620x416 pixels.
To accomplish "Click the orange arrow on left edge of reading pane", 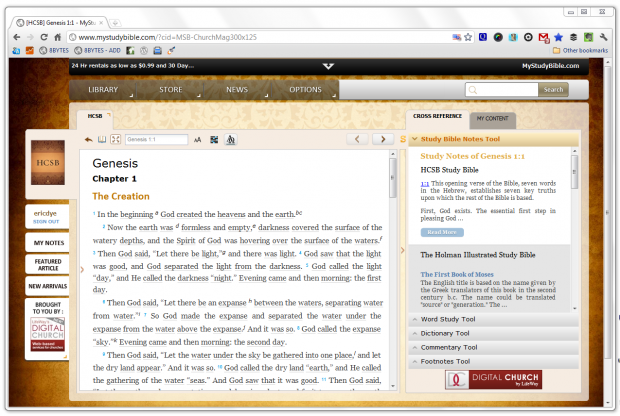I will tap(82, 270).
